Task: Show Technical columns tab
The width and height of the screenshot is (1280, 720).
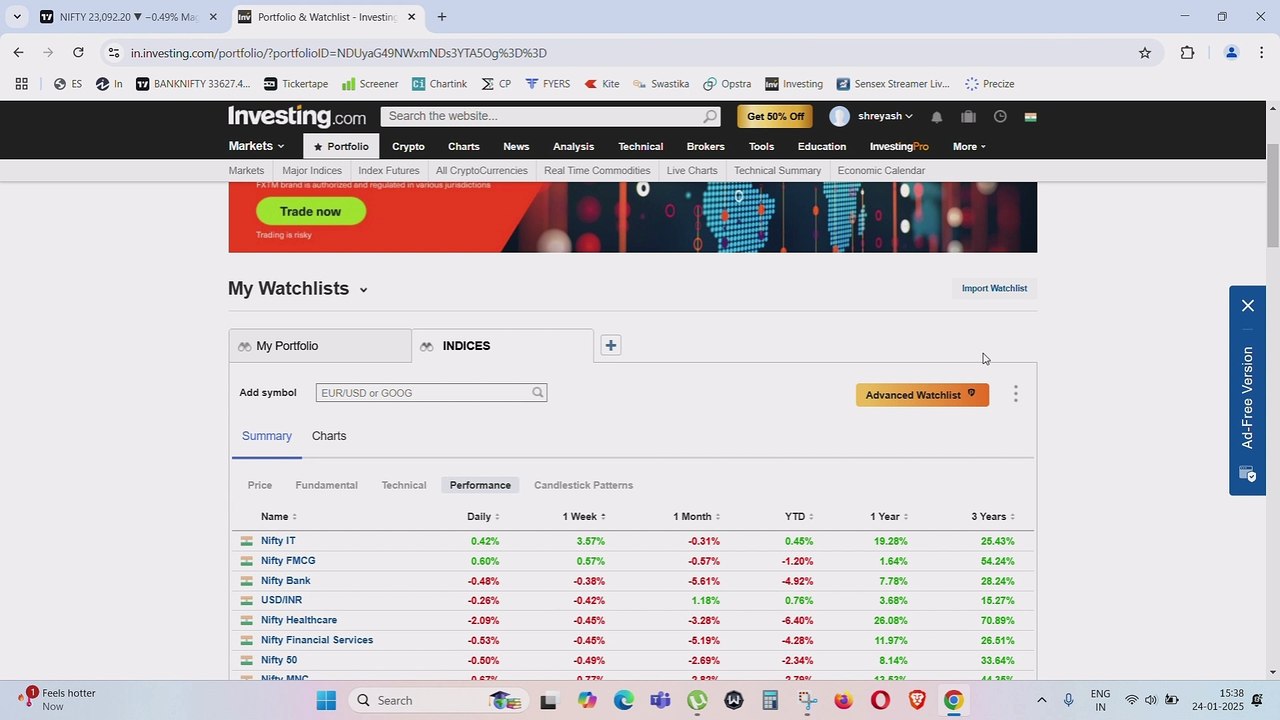Action: pyautogui.click(x=404, y=485)
